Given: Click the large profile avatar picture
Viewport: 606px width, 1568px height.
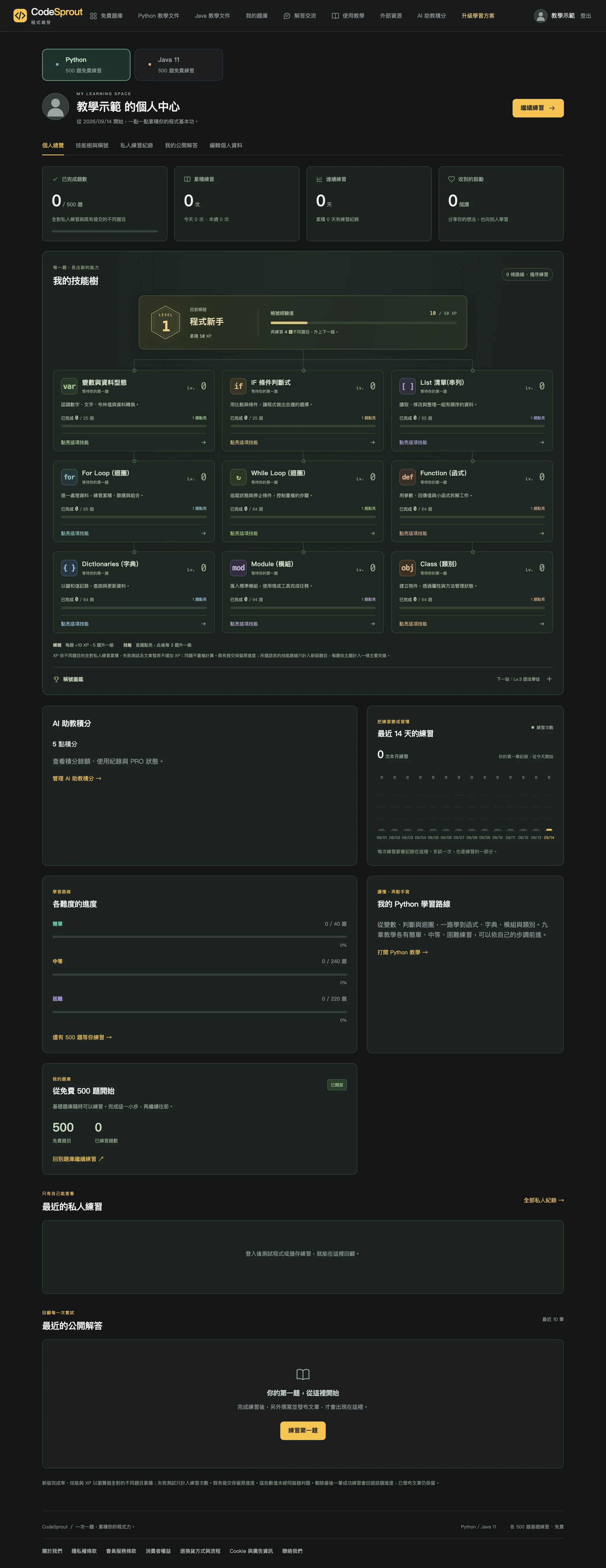Looking at the screenshot, I should 55,107.
